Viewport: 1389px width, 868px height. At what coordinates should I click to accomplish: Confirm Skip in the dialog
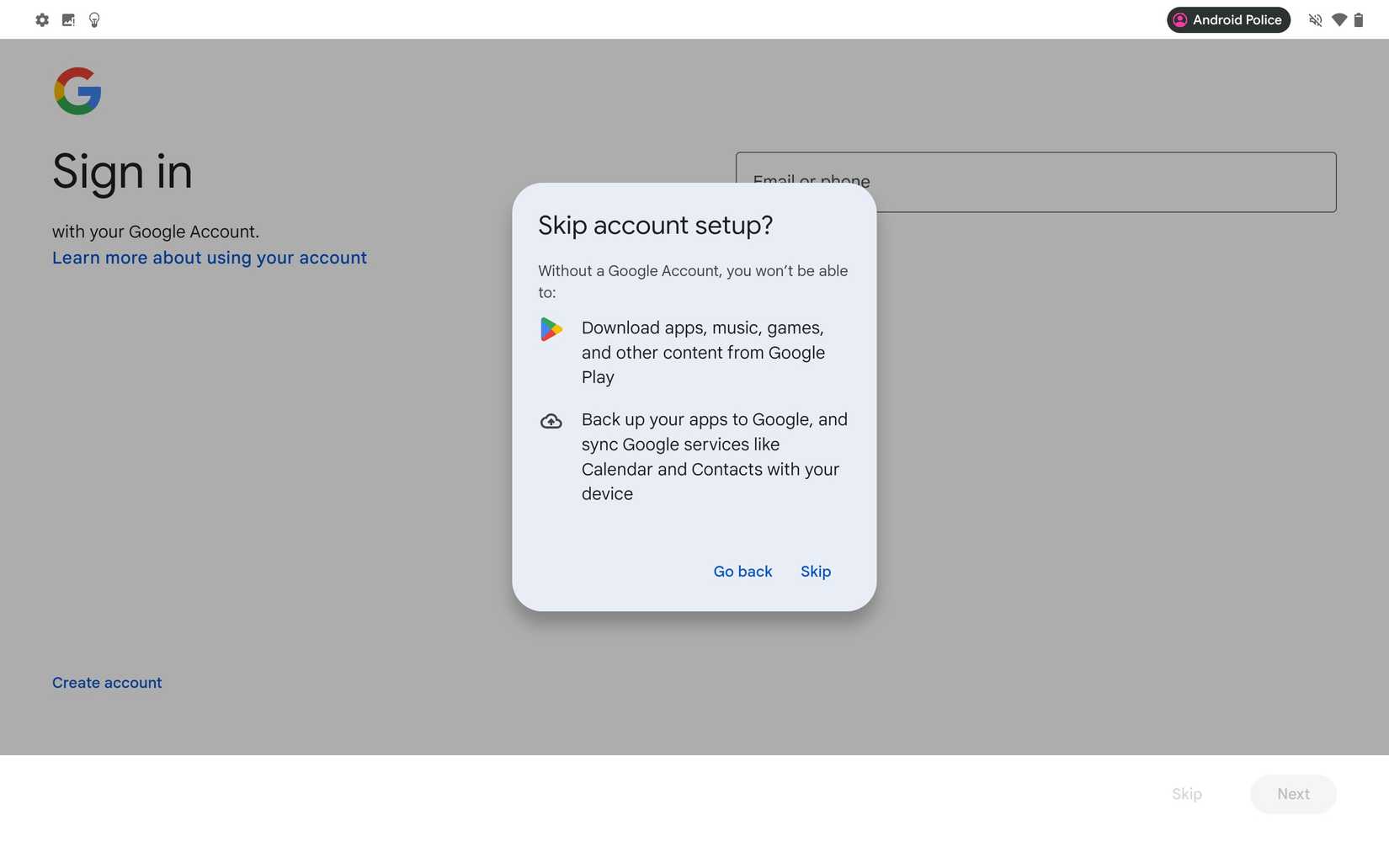pos(816,572)
